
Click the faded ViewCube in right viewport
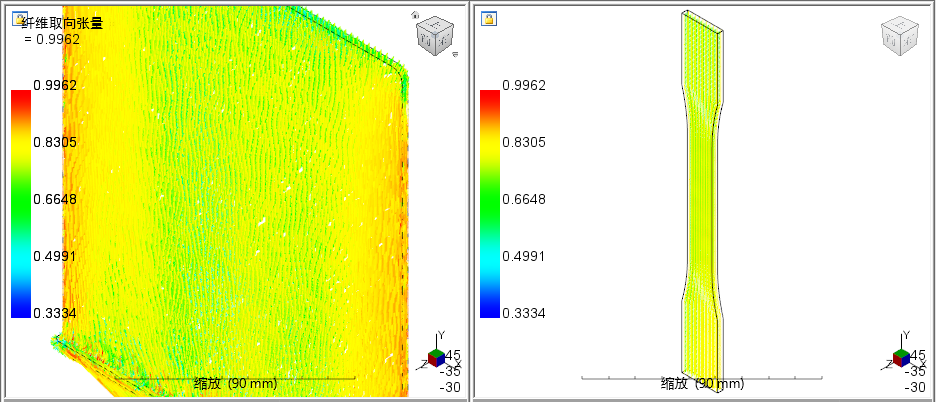[x=900, y=35]
